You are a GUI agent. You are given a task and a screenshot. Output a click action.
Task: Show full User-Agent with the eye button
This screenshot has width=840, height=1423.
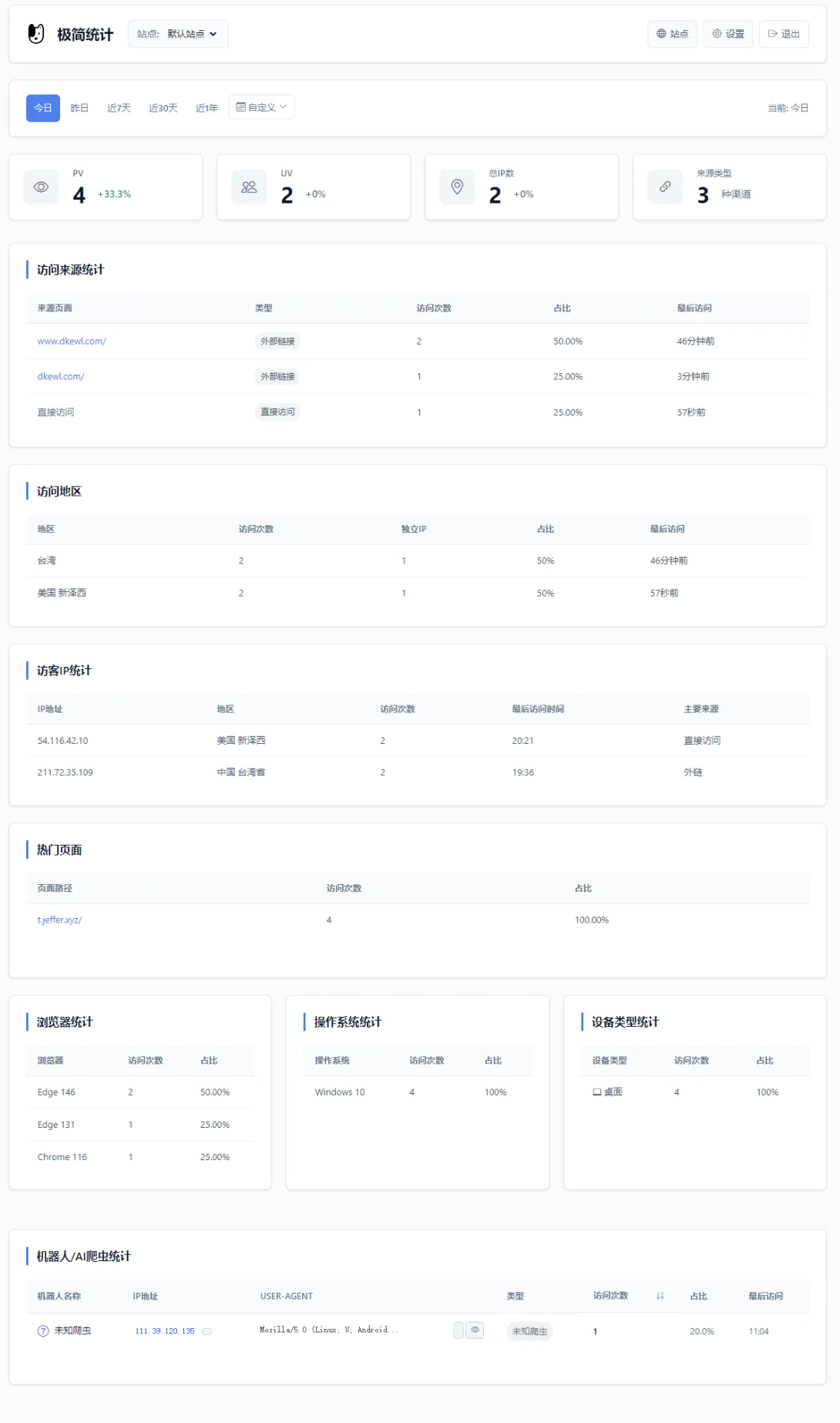tap(475, 1330)
